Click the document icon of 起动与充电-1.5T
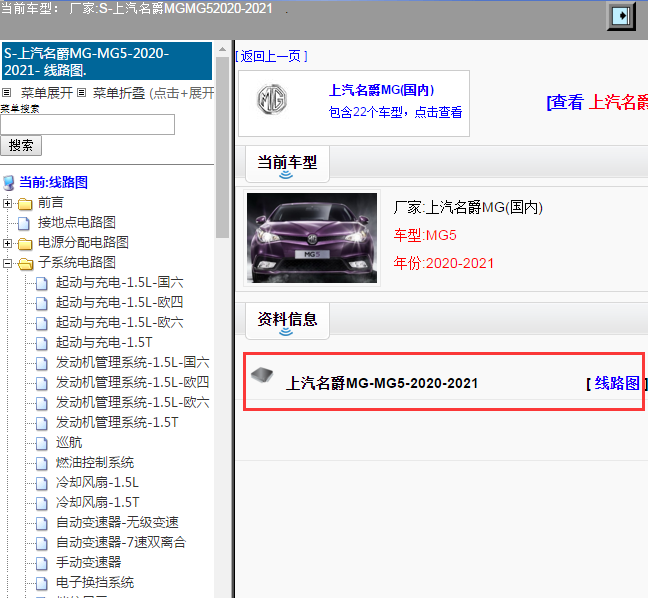The height and width of the screenshot is (598, 648). (41, 343)
